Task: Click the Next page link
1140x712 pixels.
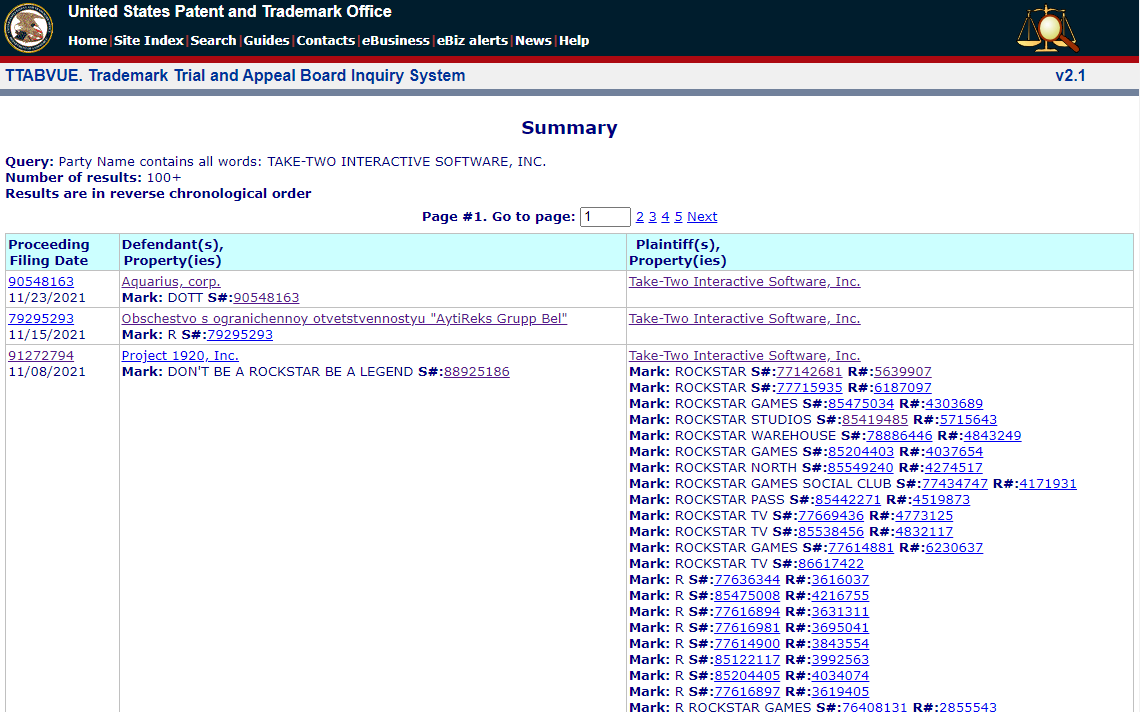Action: pos(702,217)
